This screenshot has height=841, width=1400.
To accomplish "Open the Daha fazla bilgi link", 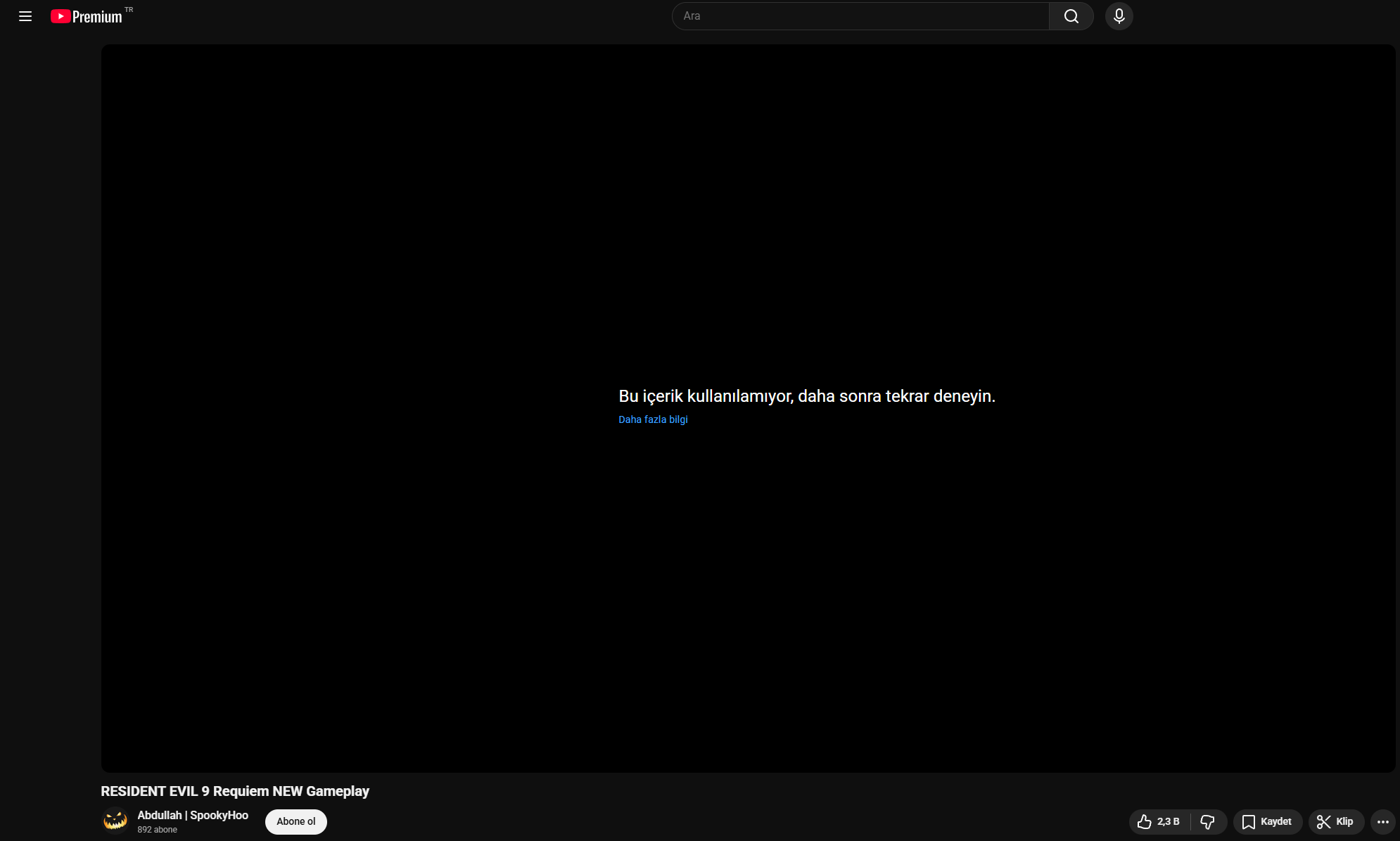I will click(653, 419).
